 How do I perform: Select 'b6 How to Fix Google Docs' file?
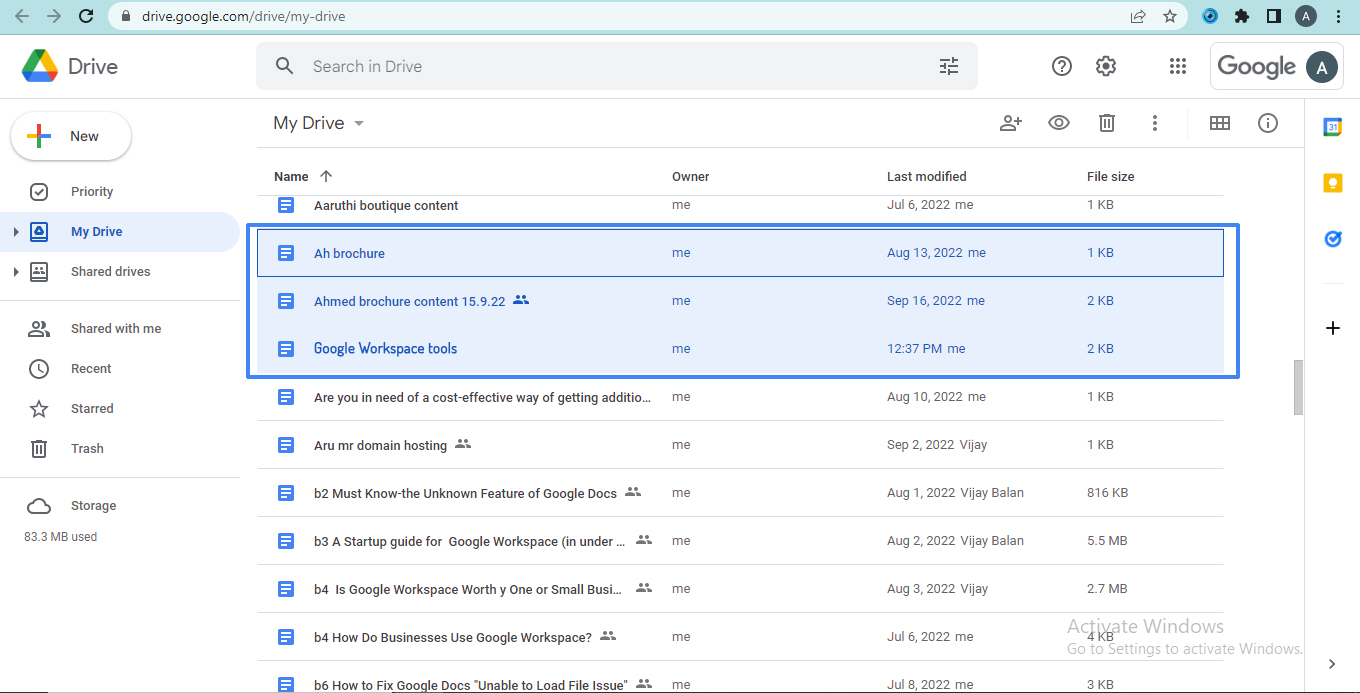point(740,677)
